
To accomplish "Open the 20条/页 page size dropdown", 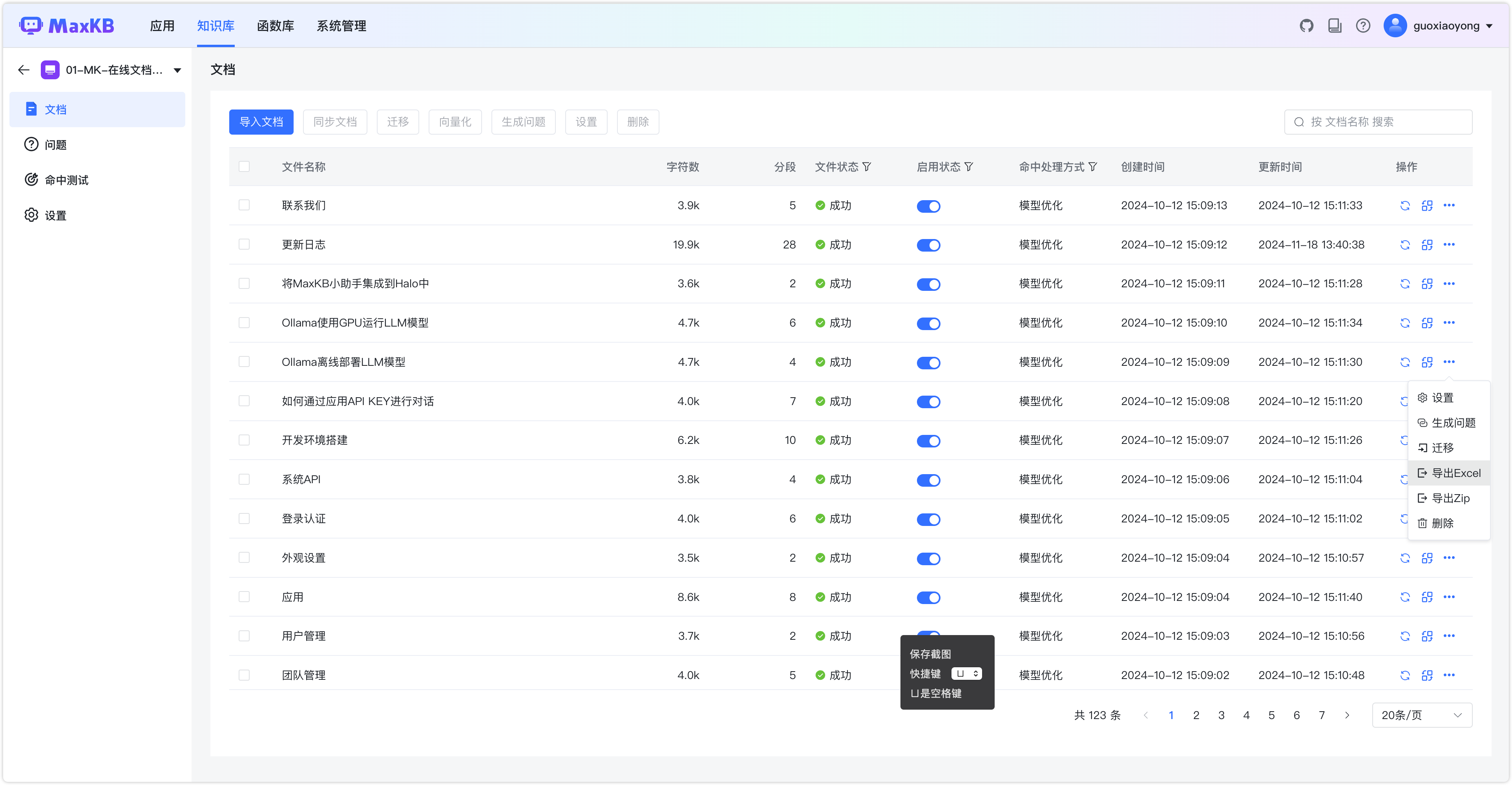I will pos(1421,715).
